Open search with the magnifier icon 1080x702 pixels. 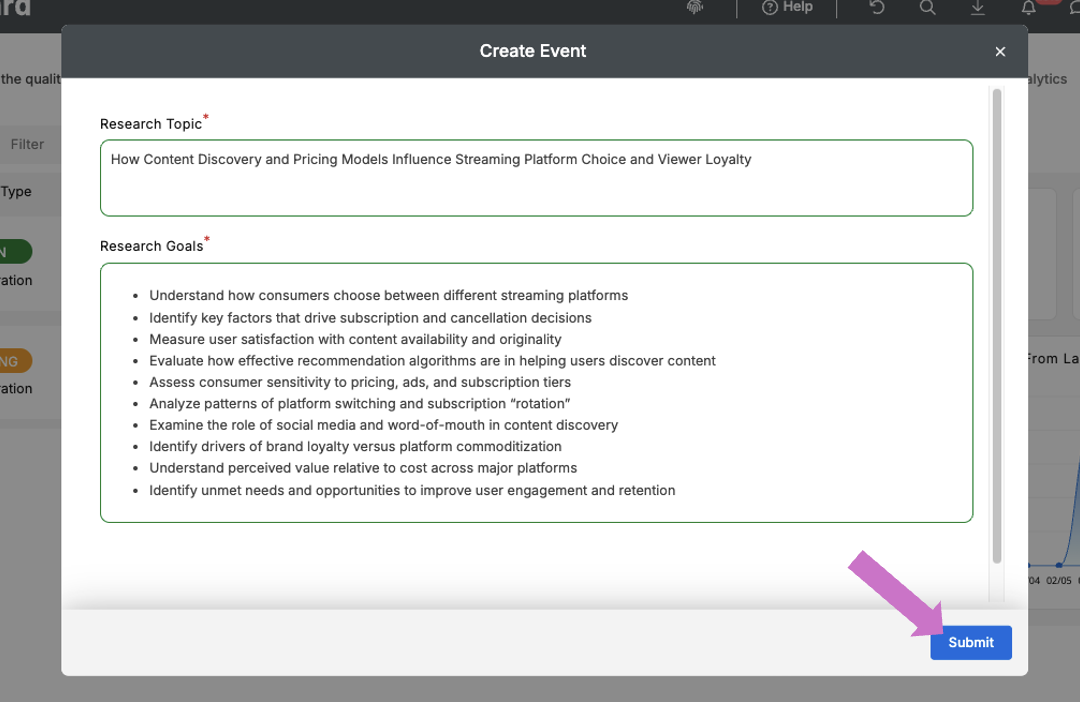click(x=927, y=8)
